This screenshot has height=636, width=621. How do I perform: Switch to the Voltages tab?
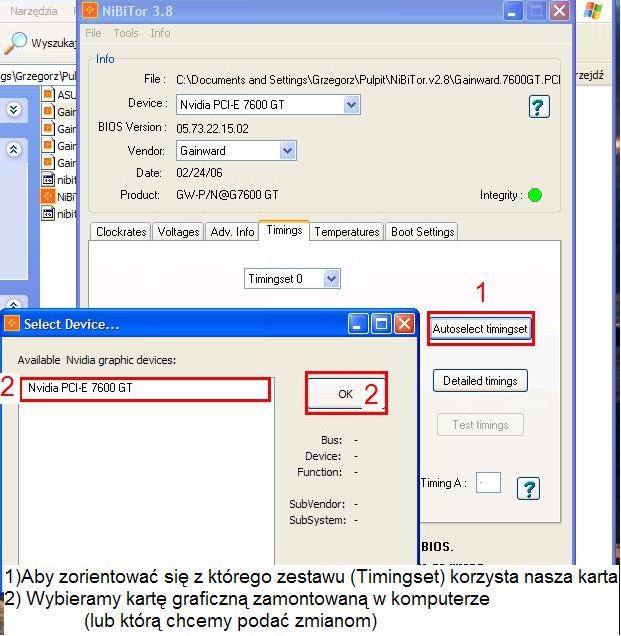(x=178, y=232)
